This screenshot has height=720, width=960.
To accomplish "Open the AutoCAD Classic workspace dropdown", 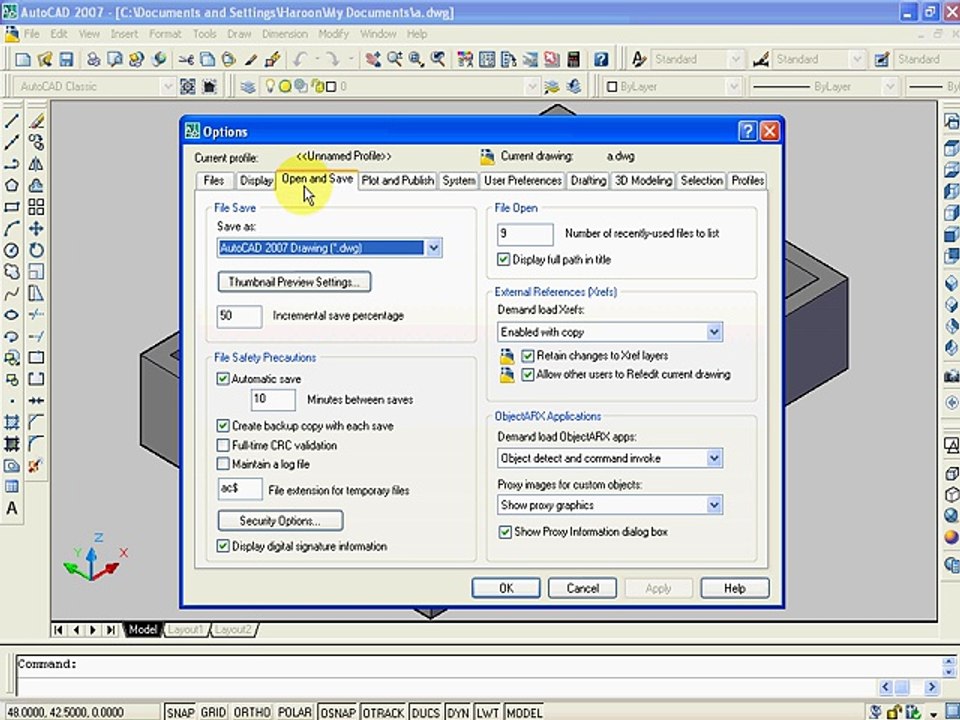I will tap(168, 87).
